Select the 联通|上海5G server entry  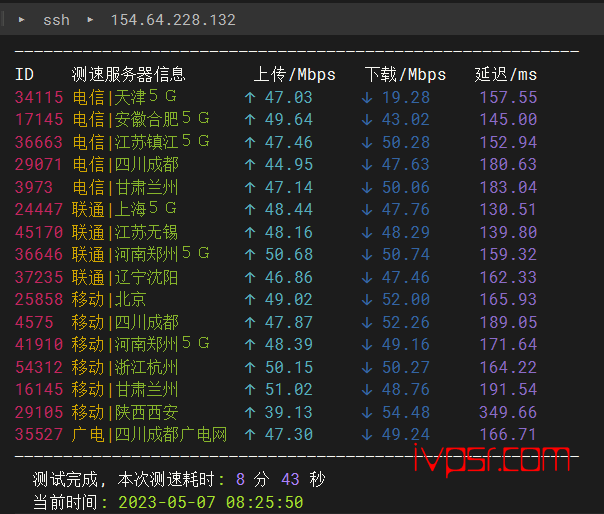click(124, 210)
